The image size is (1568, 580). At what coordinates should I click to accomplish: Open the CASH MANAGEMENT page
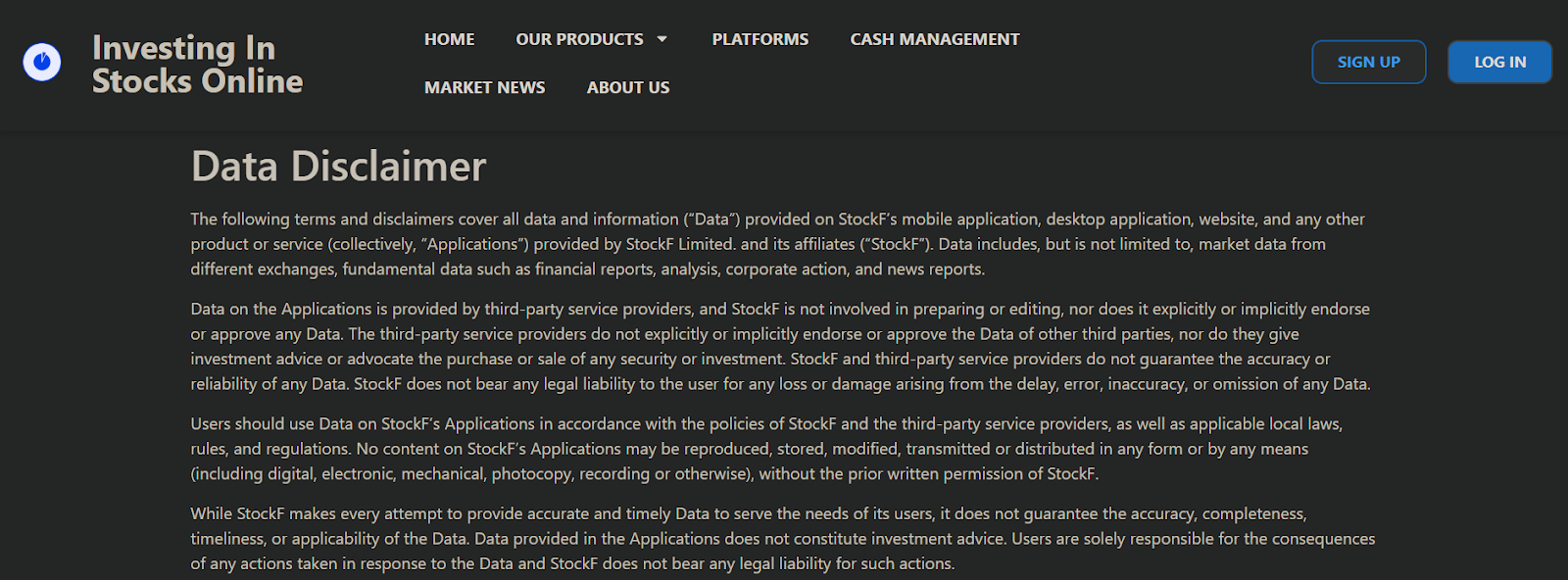(x=934, y=39)
